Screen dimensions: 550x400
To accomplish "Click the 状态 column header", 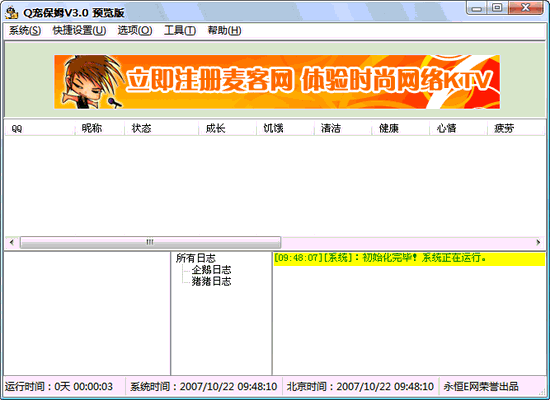I will pos(162,128).
